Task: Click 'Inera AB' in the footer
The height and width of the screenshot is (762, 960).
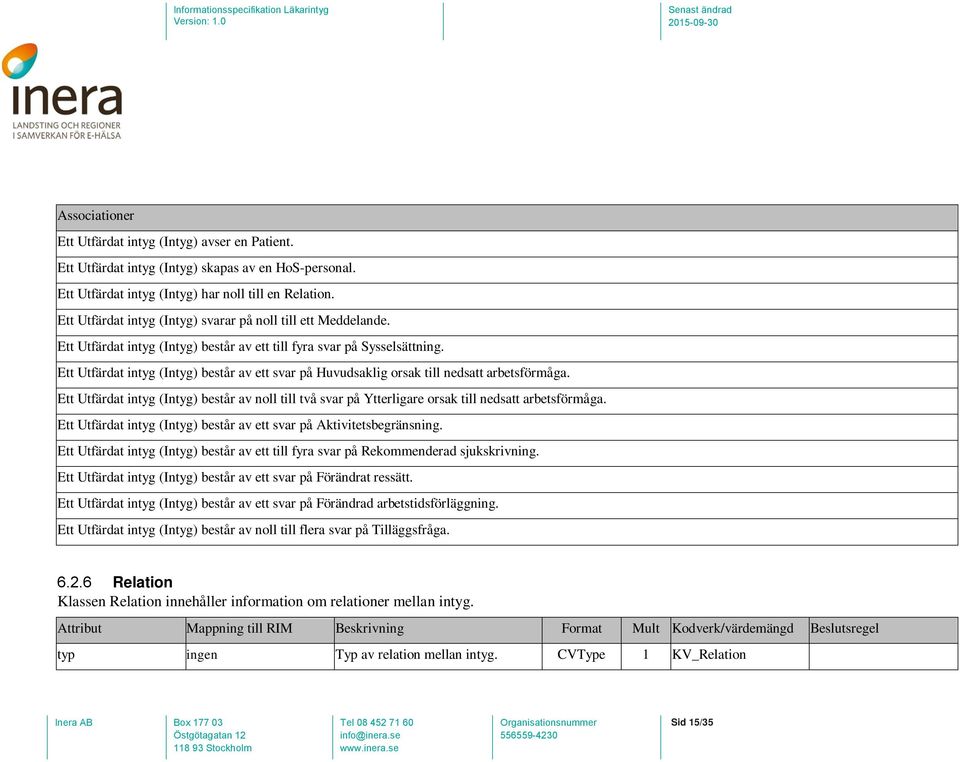Action: coord(73,723)
